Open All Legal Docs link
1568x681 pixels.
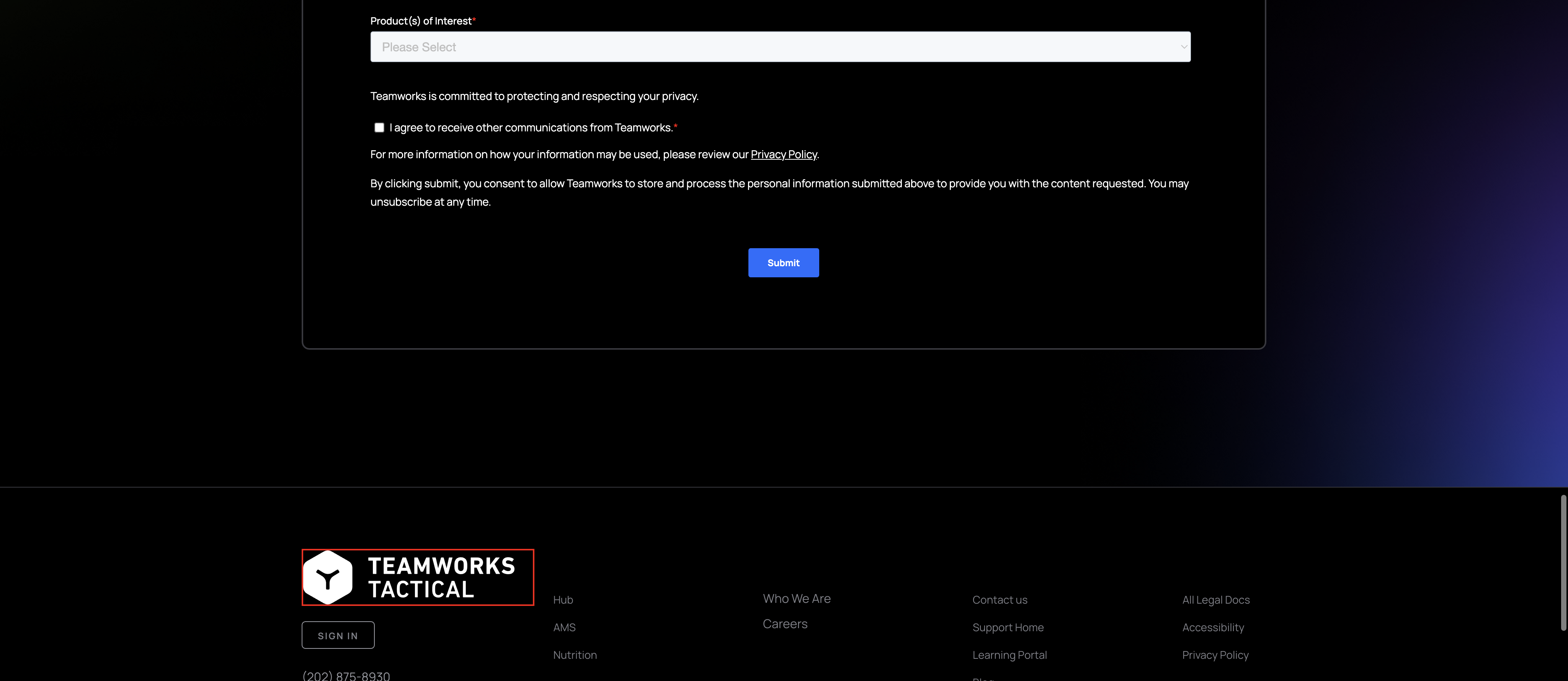(x=1215, y=600)
